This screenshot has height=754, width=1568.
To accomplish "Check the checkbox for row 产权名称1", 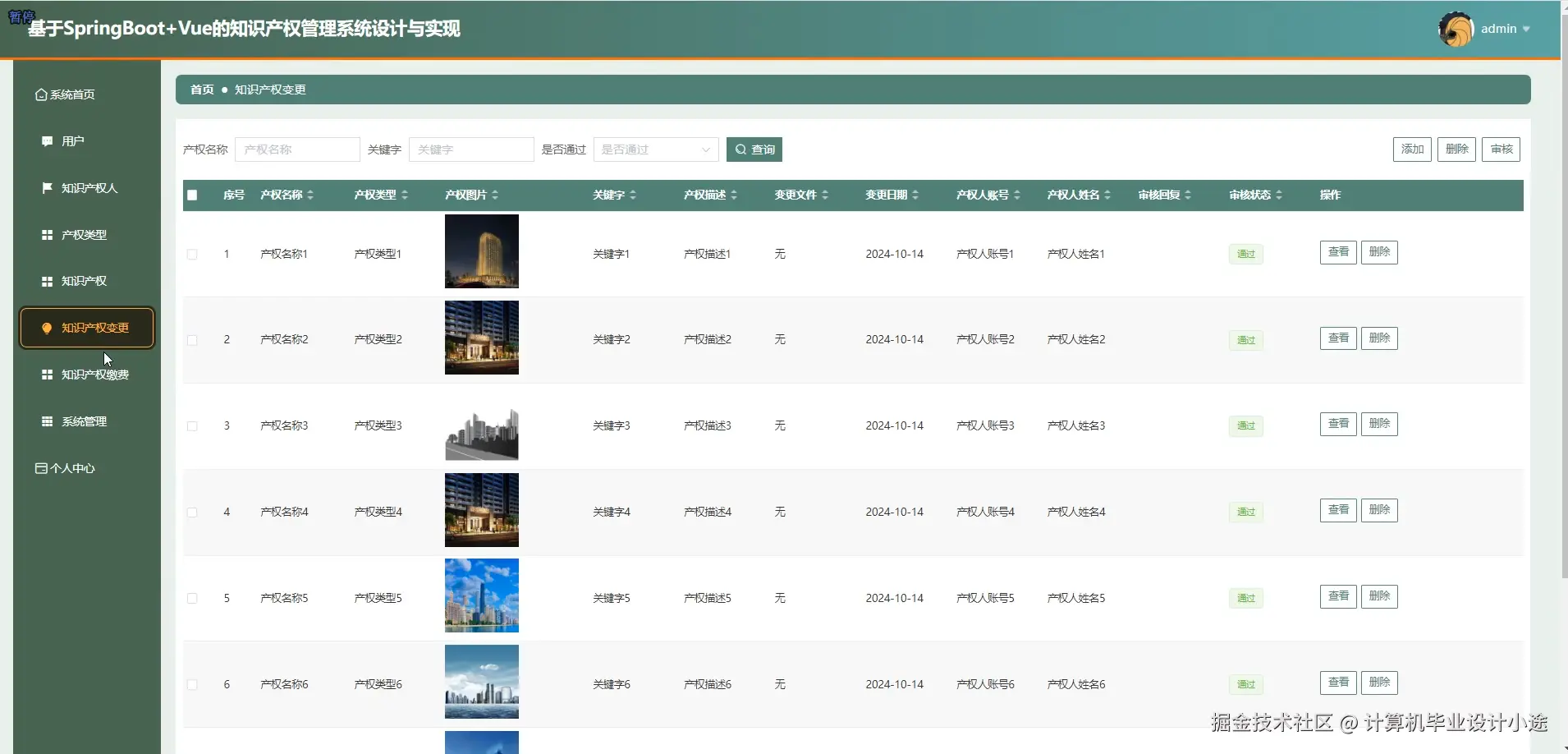I will (x=191, y=254).
